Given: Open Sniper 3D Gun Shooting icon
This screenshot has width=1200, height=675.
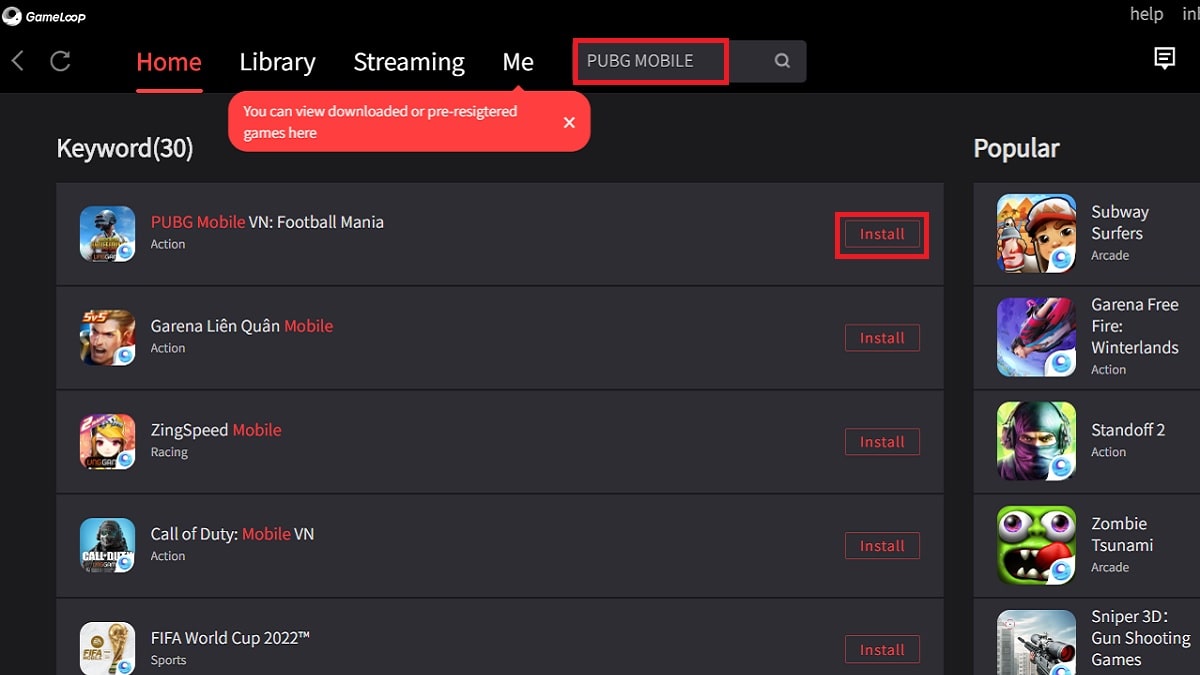Looking at the screenshot, I should tap(1036, 642).
